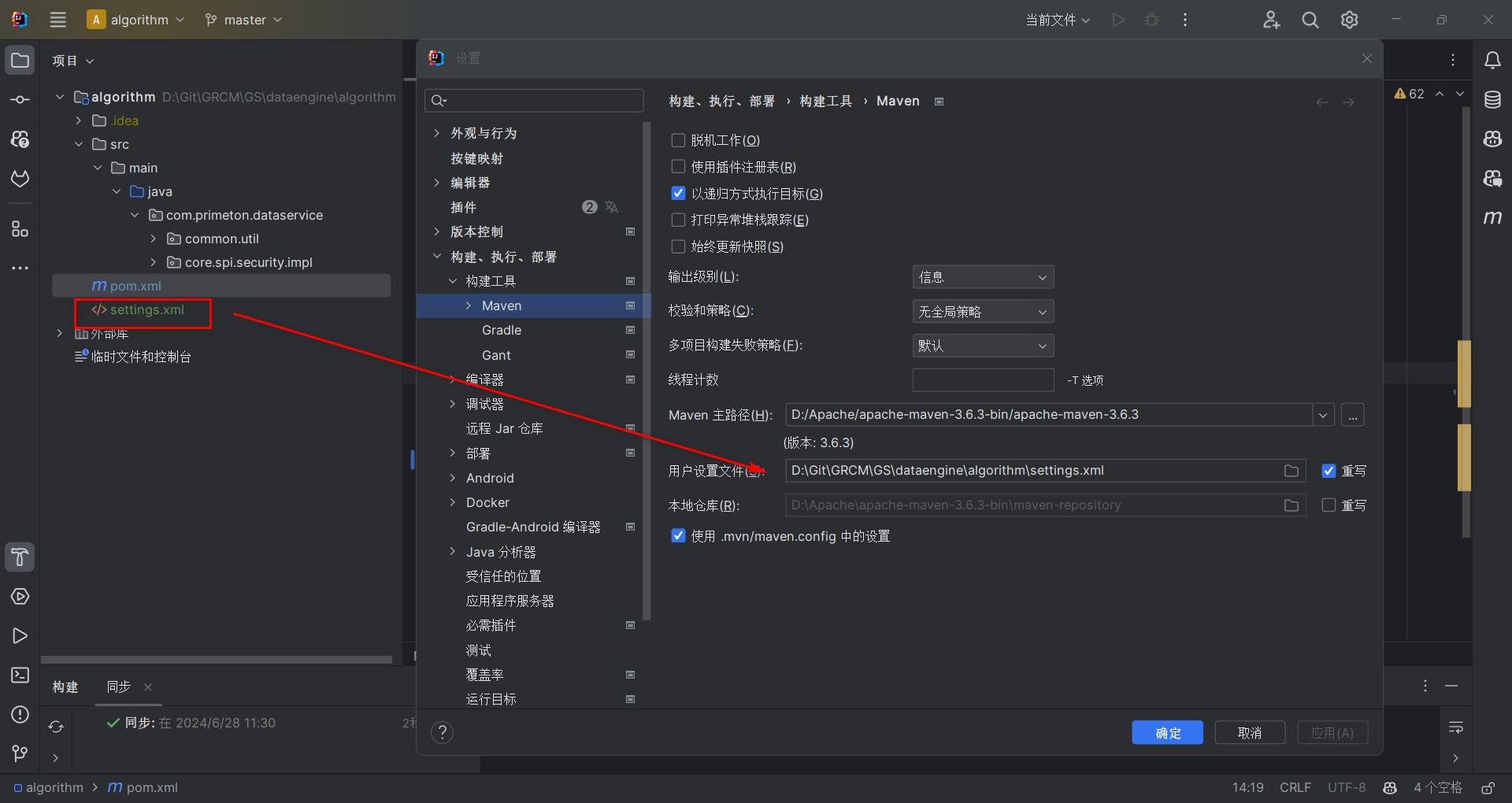The width and height of the screenshot is (1512, 803).
Task: Open the Problems tool window
Action: (x=20, y=715)
